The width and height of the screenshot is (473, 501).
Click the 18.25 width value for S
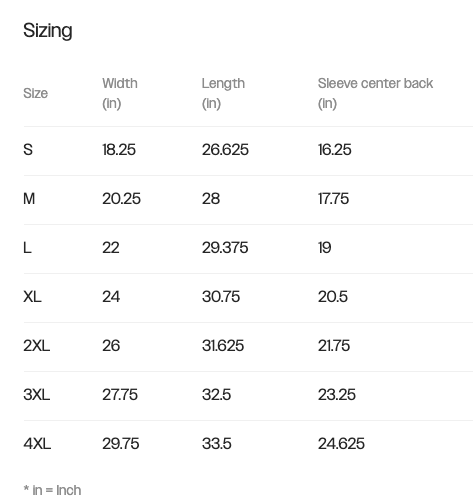(119, 150)
